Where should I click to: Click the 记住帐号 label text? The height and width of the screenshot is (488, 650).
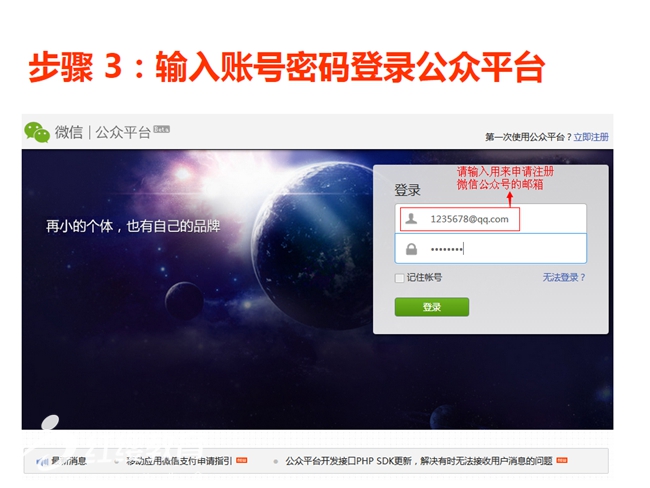(424, 277)
